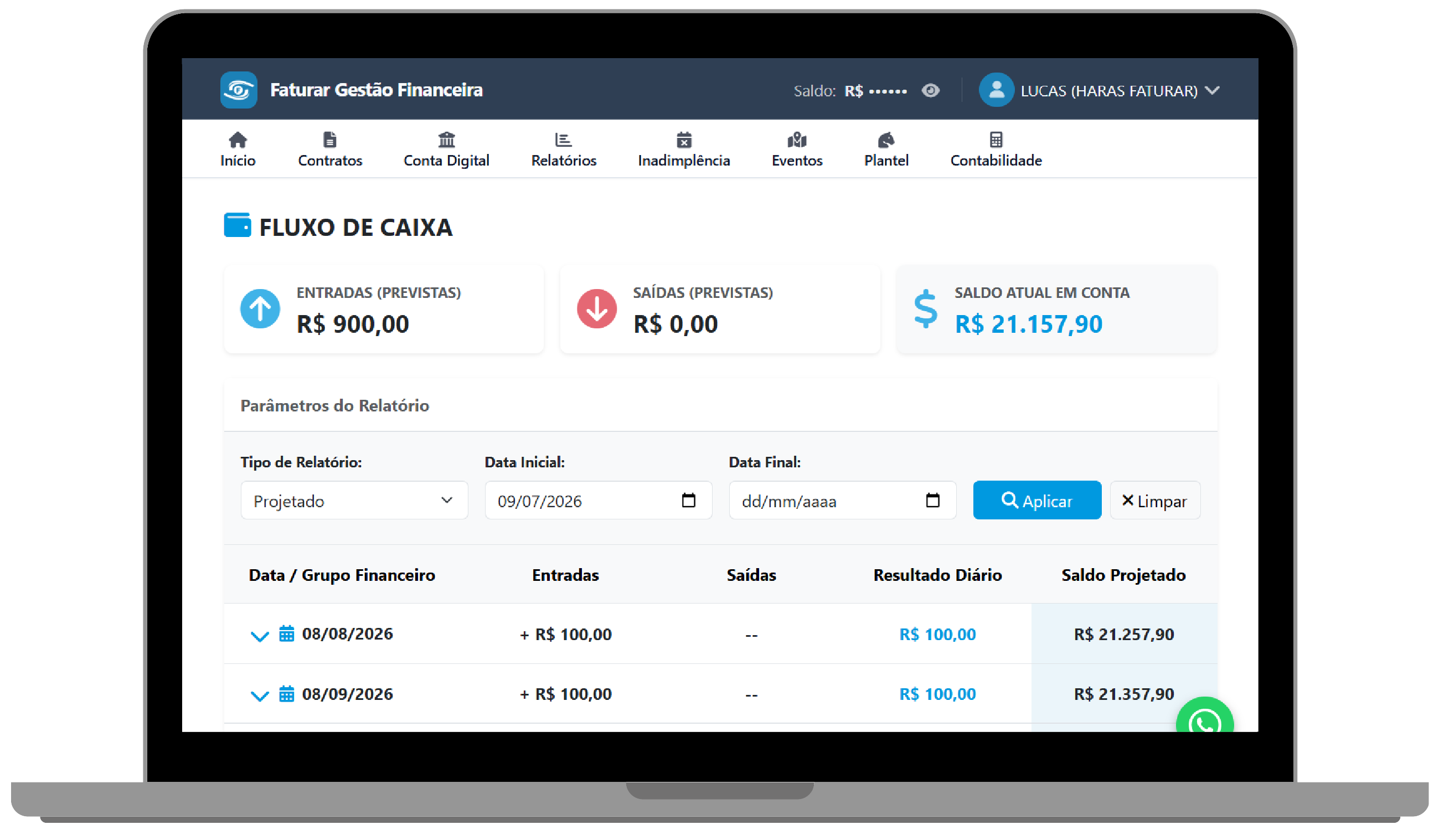
Task: Open the WhatsApp chat floating button
Action: (1204, 715)
